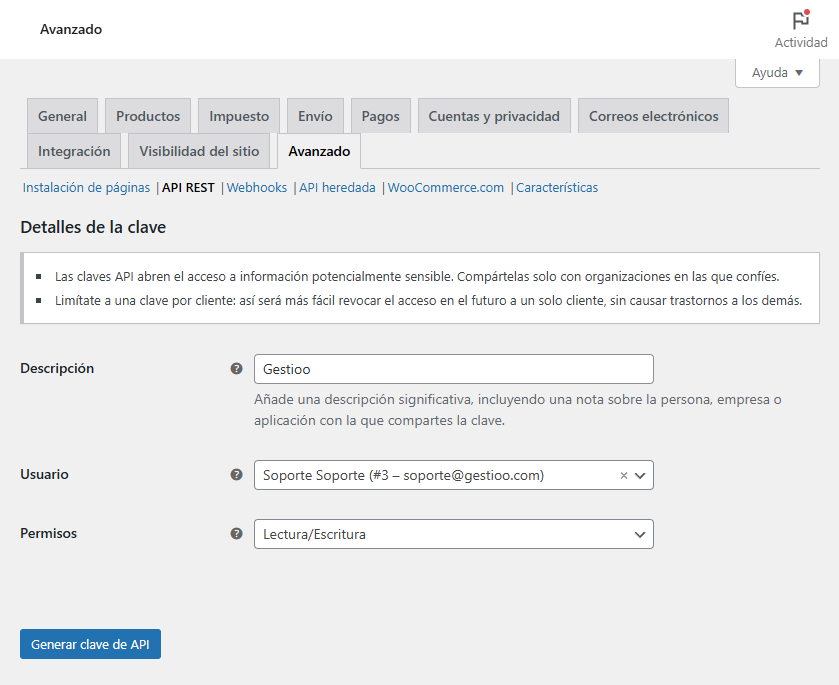Switch to Visibilidad del sitio tab

199,152
